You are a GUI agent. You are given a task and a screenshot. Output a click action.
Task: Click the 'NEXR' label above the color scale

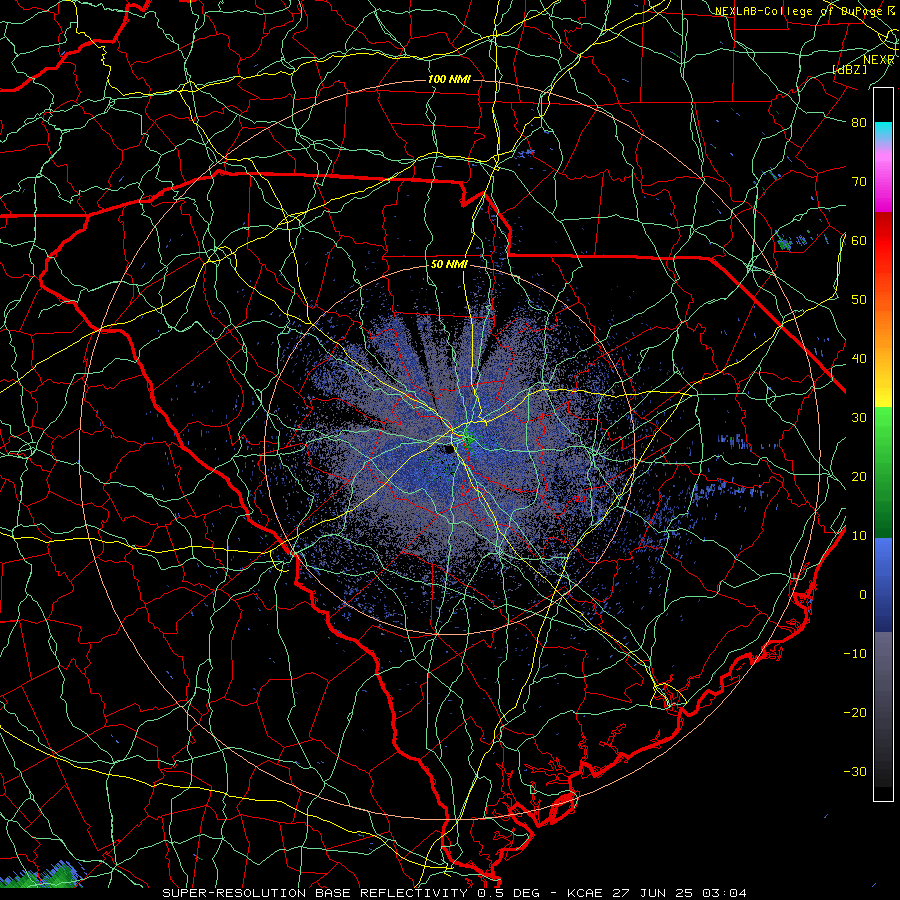point(879,60)
